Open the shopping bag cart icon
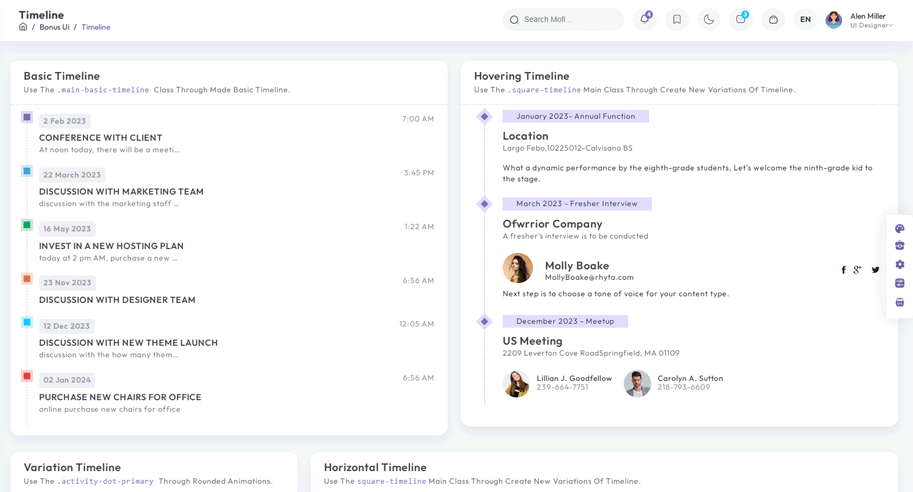The height and width of the screenshot is (492, 913). 773,19
